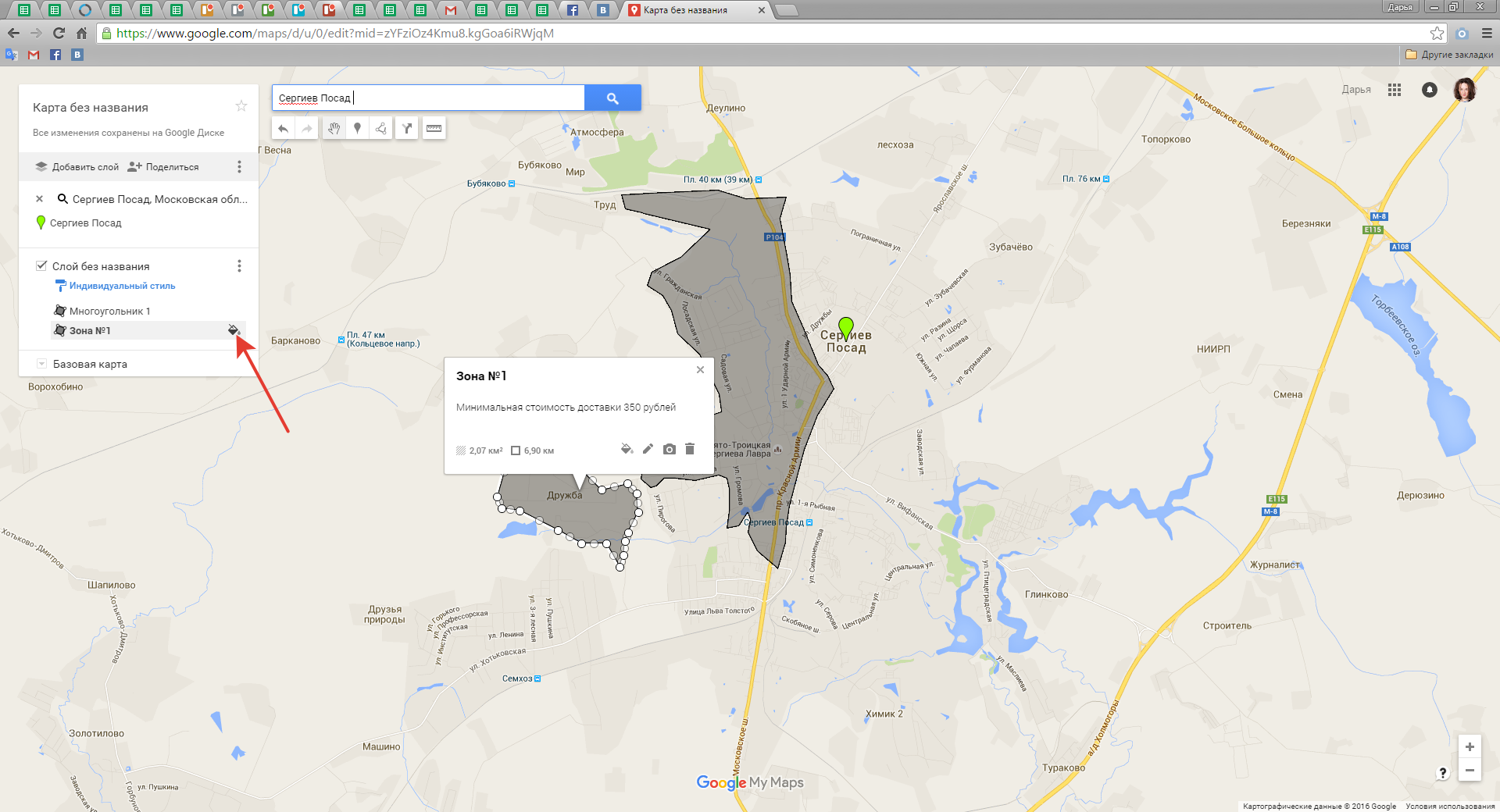Open style paint bucket in Зона №1 popup

627,449
